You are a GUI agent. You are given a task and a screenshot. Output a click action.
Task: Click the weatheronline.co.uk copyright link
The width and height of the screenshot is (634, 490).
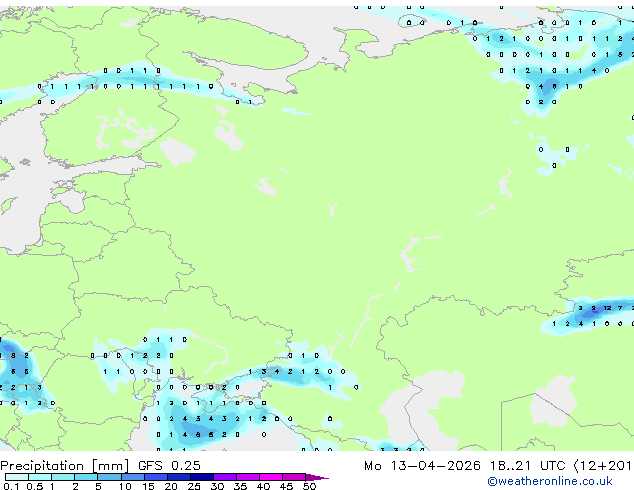point(550,481)
